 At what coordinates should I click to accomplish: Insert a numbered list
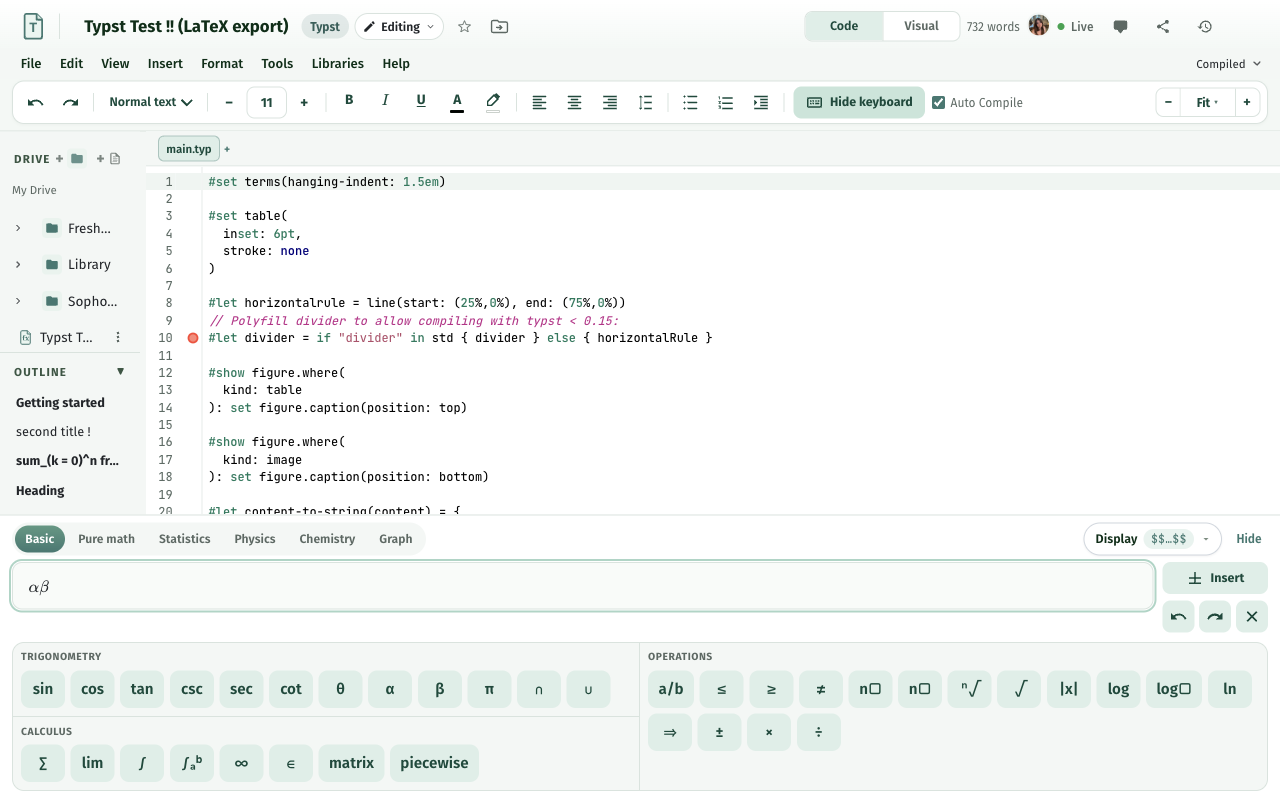726,102
